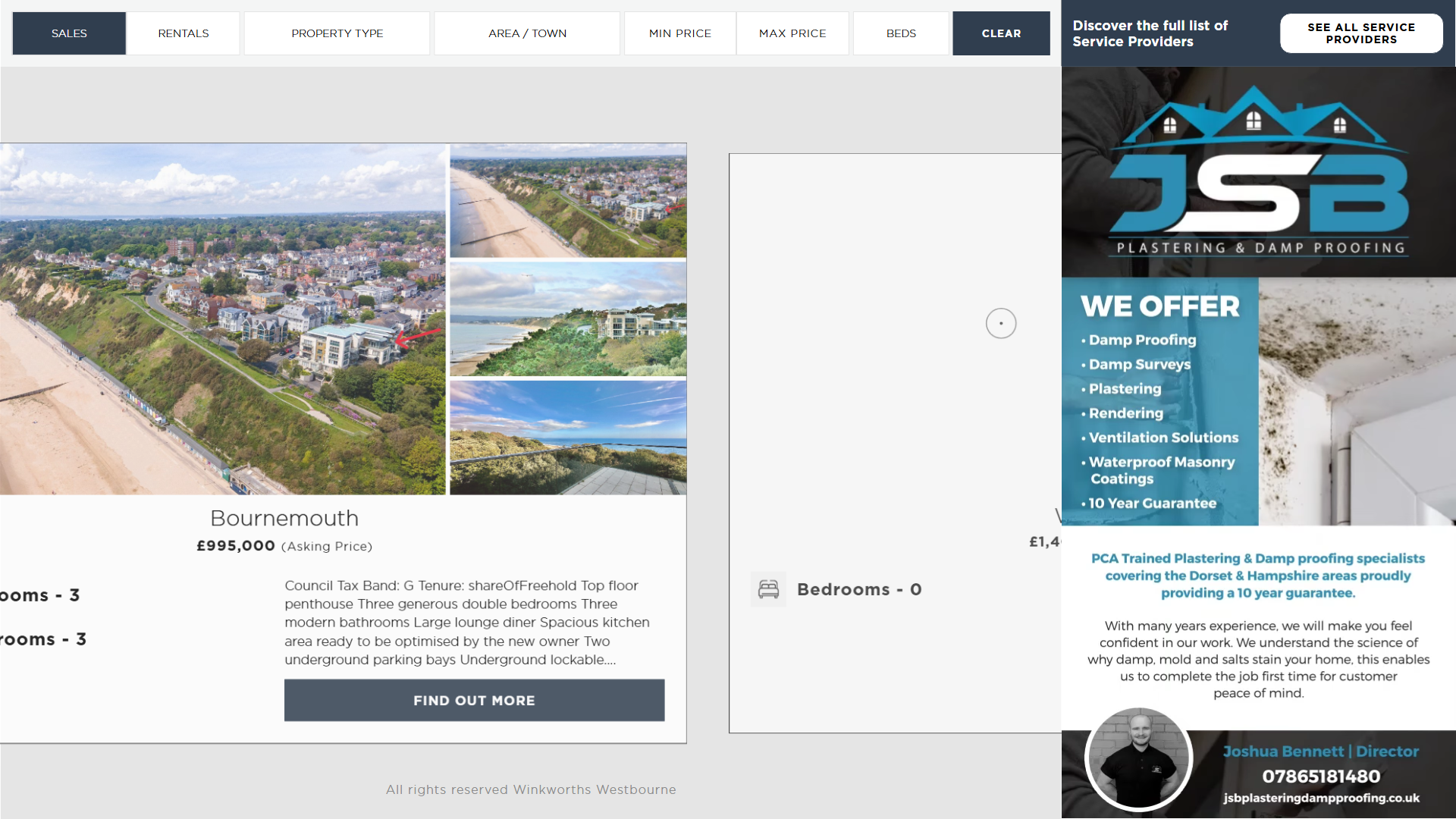1456x819 pixels.
Task: Open the Property Type dropdown
Action: [337, 33]
